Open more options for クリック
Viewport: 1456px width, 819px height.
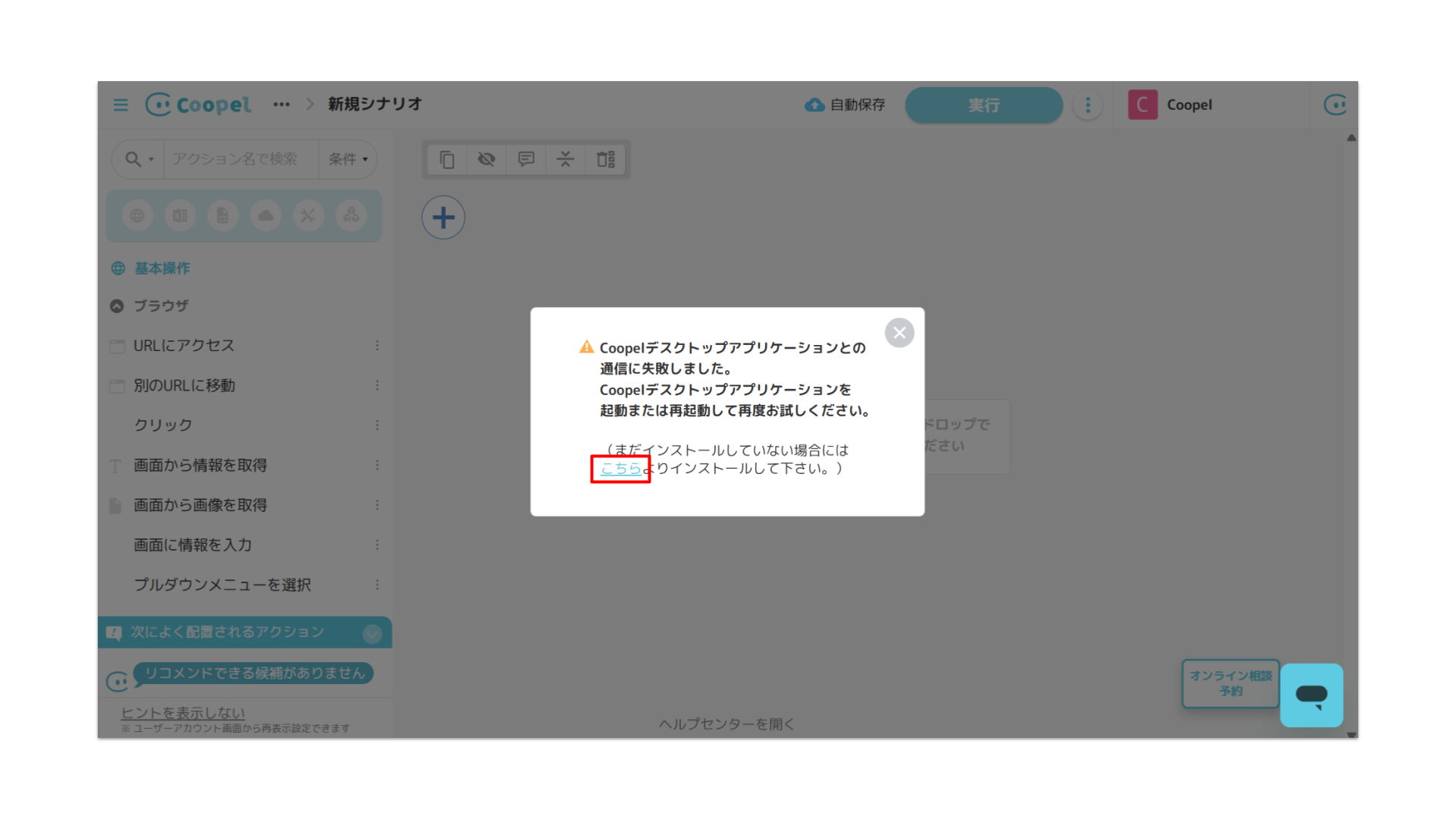[377, 425]
